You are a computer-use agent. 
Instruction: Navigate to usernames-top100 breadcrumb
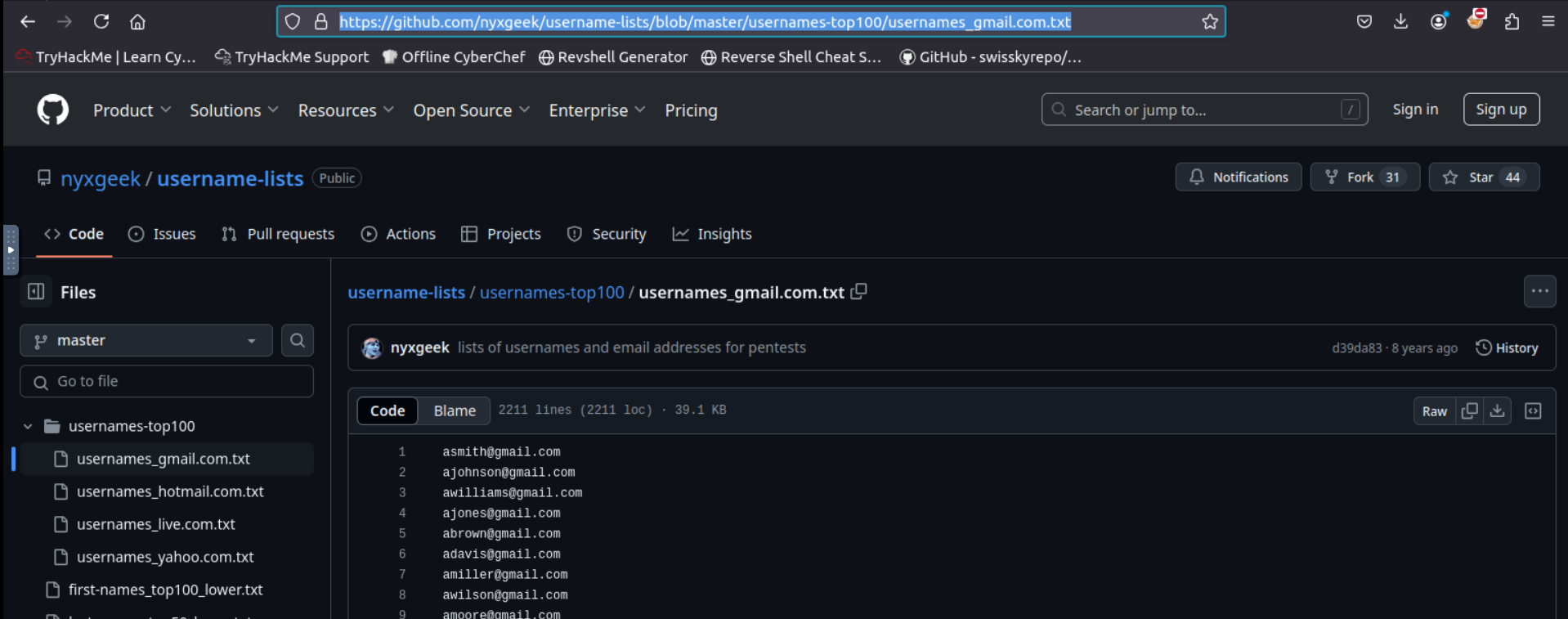coord(552,292)
